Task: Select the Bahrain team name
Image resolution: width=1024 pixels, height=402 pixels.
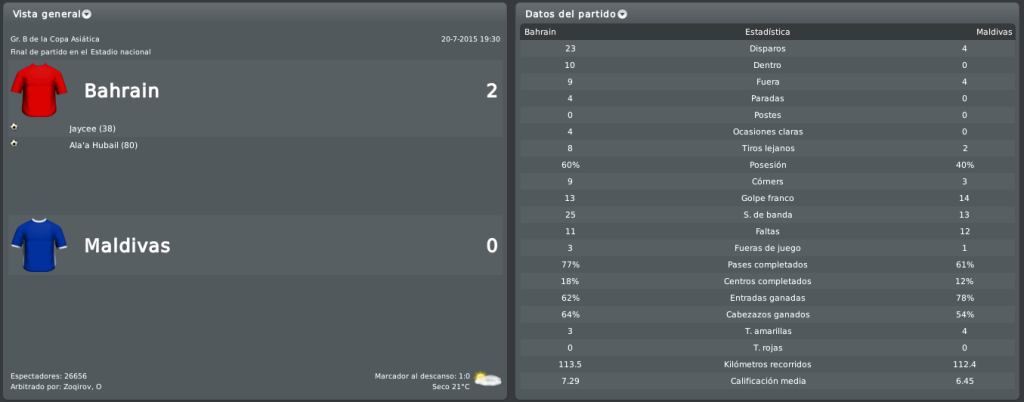Action: [121, 91]
